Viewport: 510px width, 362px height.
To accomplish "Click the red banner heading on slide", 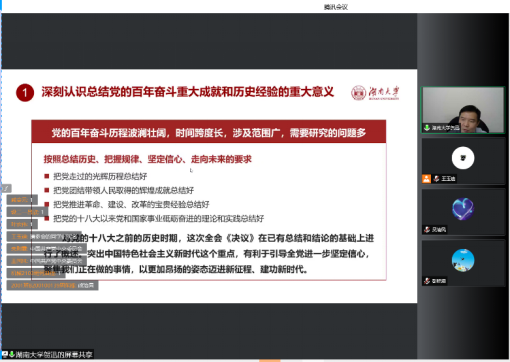I will pyautogui.click(x=209, y=132).
